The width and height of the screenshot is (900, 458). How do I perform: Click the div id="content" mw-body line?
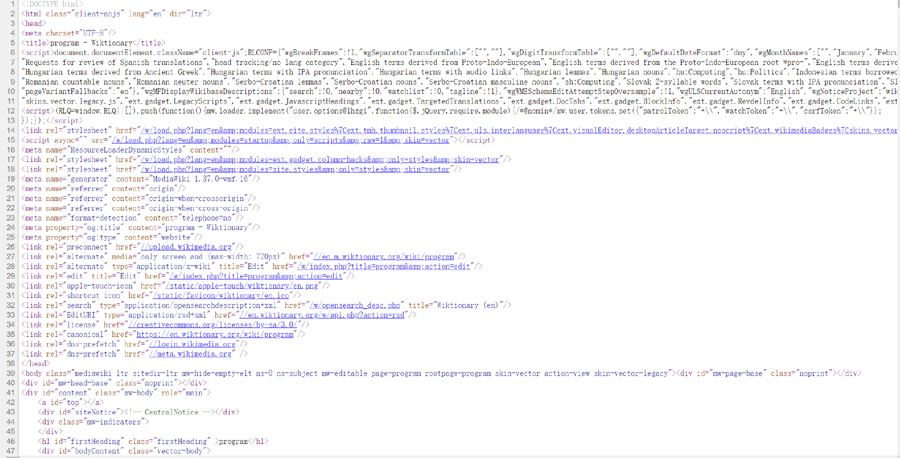116,393
